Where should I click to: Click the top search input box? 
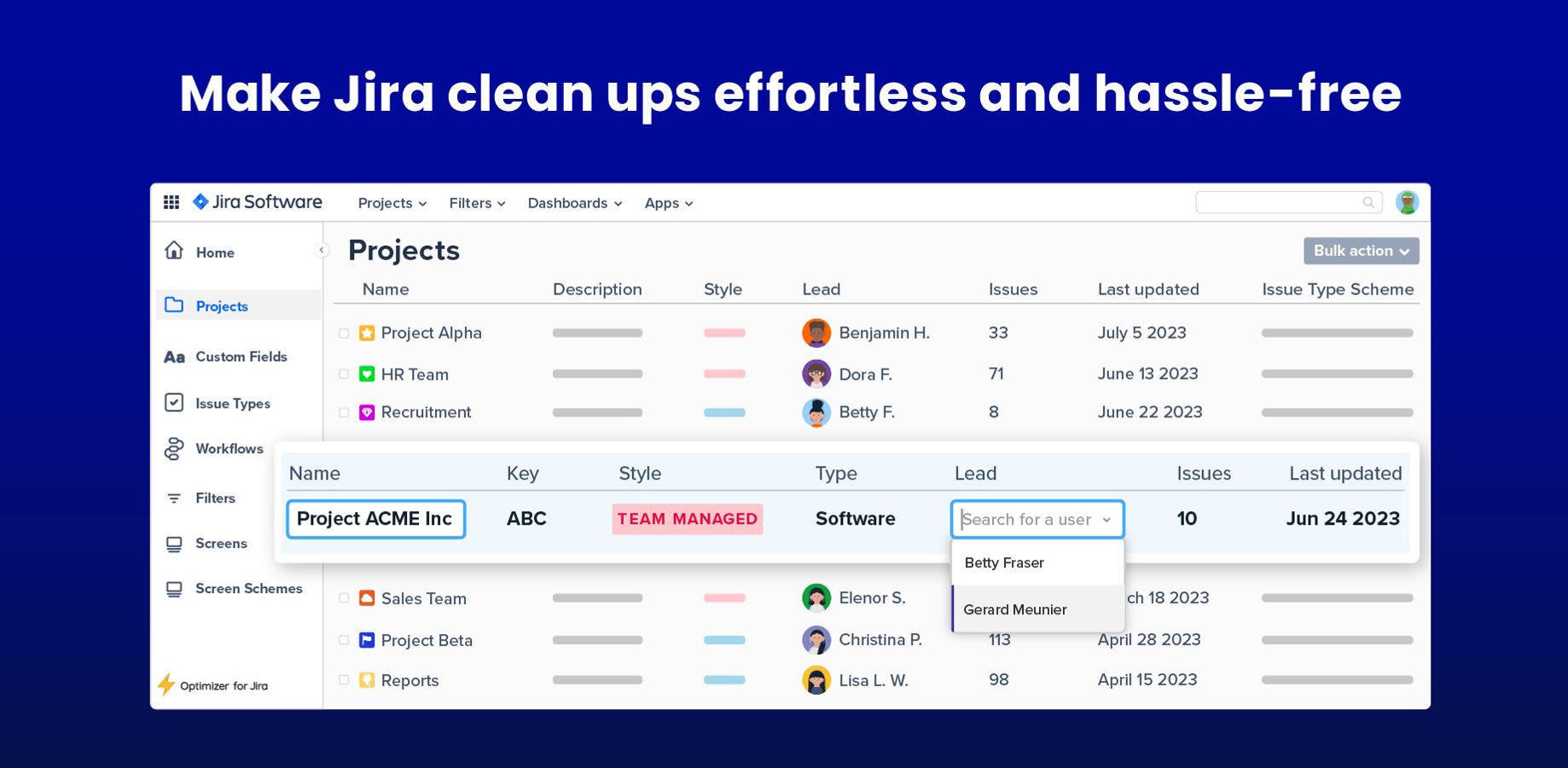pyautogui.click(x=1287, y=202)
